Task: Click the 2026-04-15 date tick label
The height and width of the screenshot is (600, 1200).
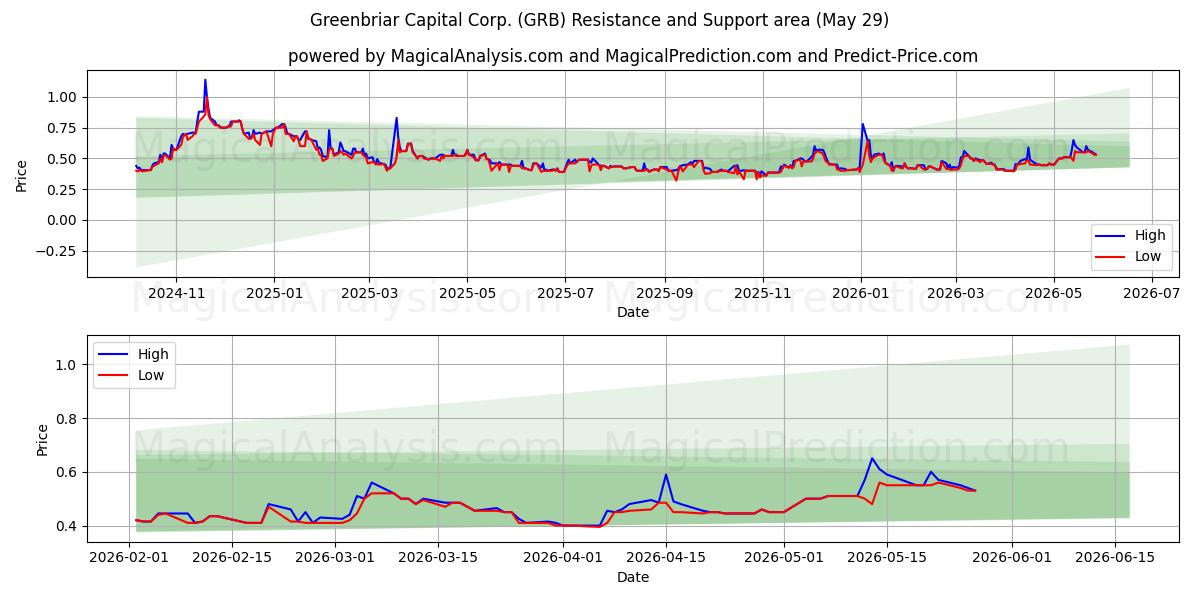Action: [x=665, y=558]
